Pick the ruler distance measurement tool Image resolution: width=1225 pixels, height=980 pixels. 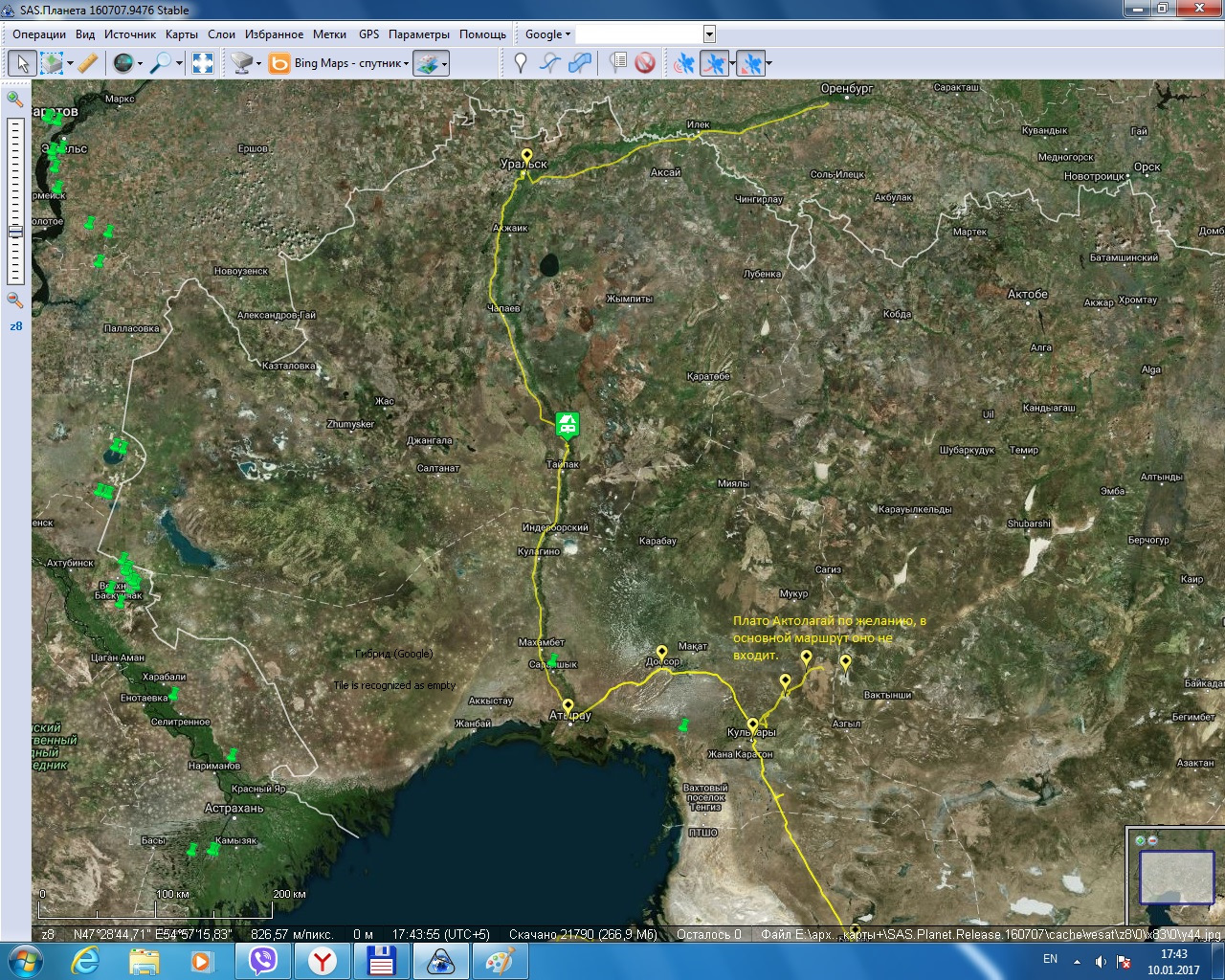point(87,63)
